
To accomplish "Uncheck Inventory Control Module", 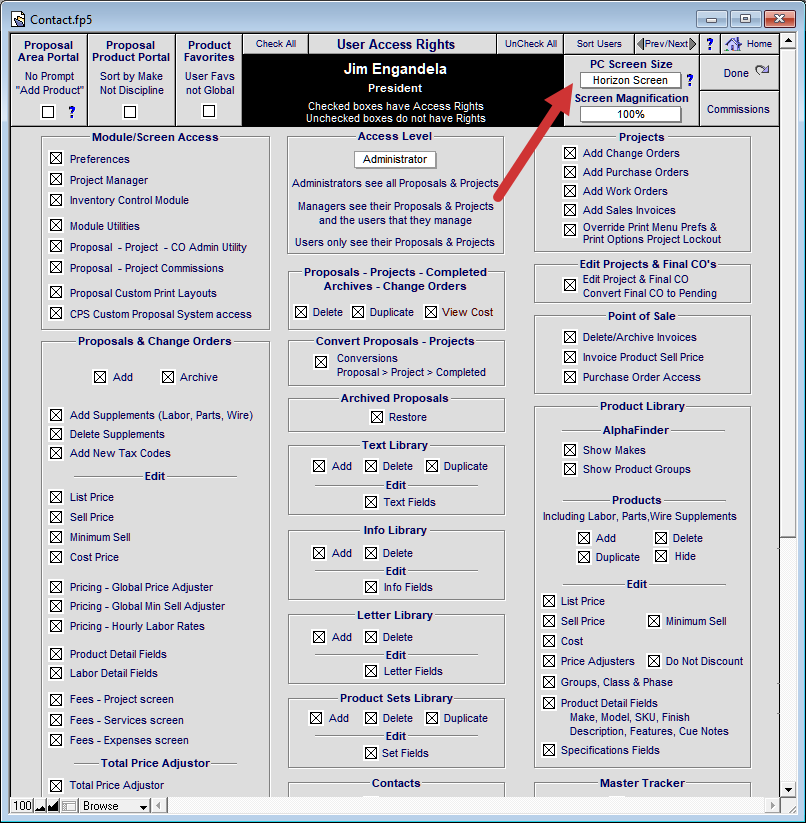I will point(56,200).
